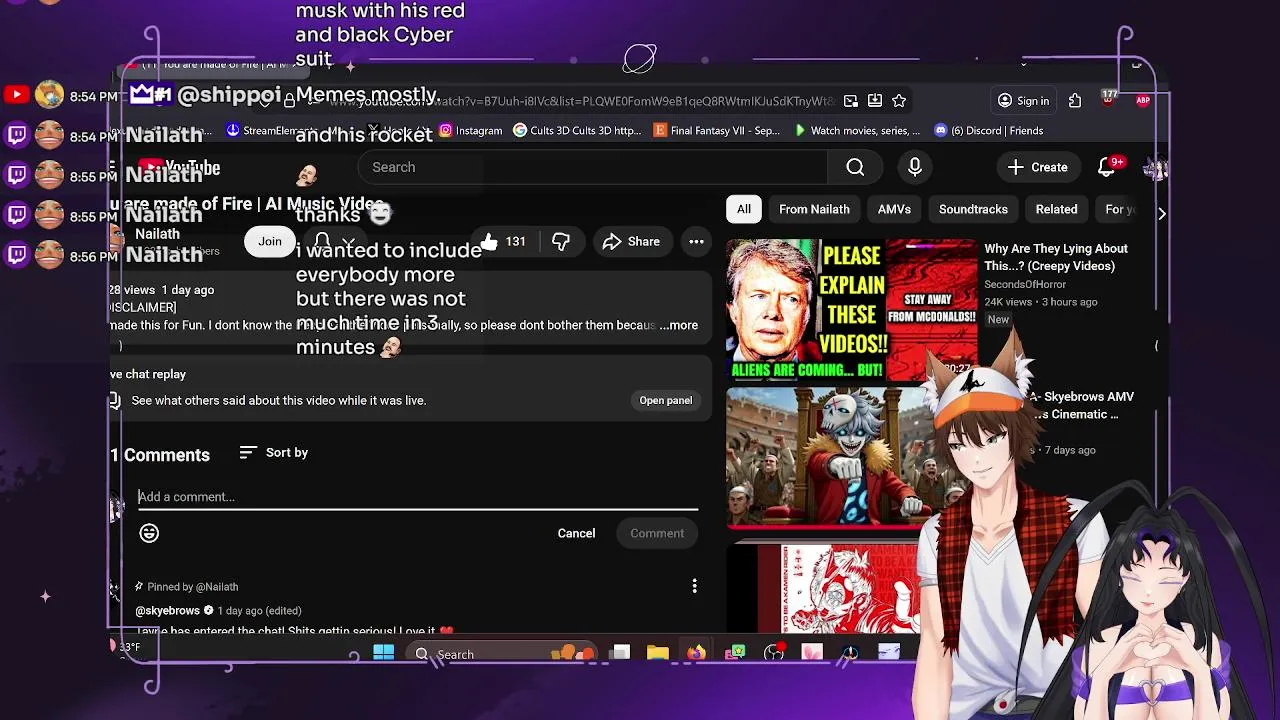Open the Nailath channel name link

157,233
